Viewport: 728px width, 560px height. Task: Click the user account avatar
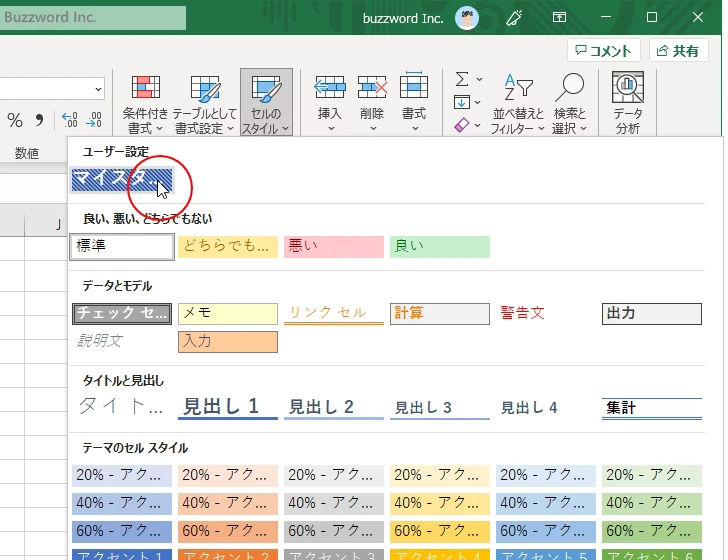point(467,18)
